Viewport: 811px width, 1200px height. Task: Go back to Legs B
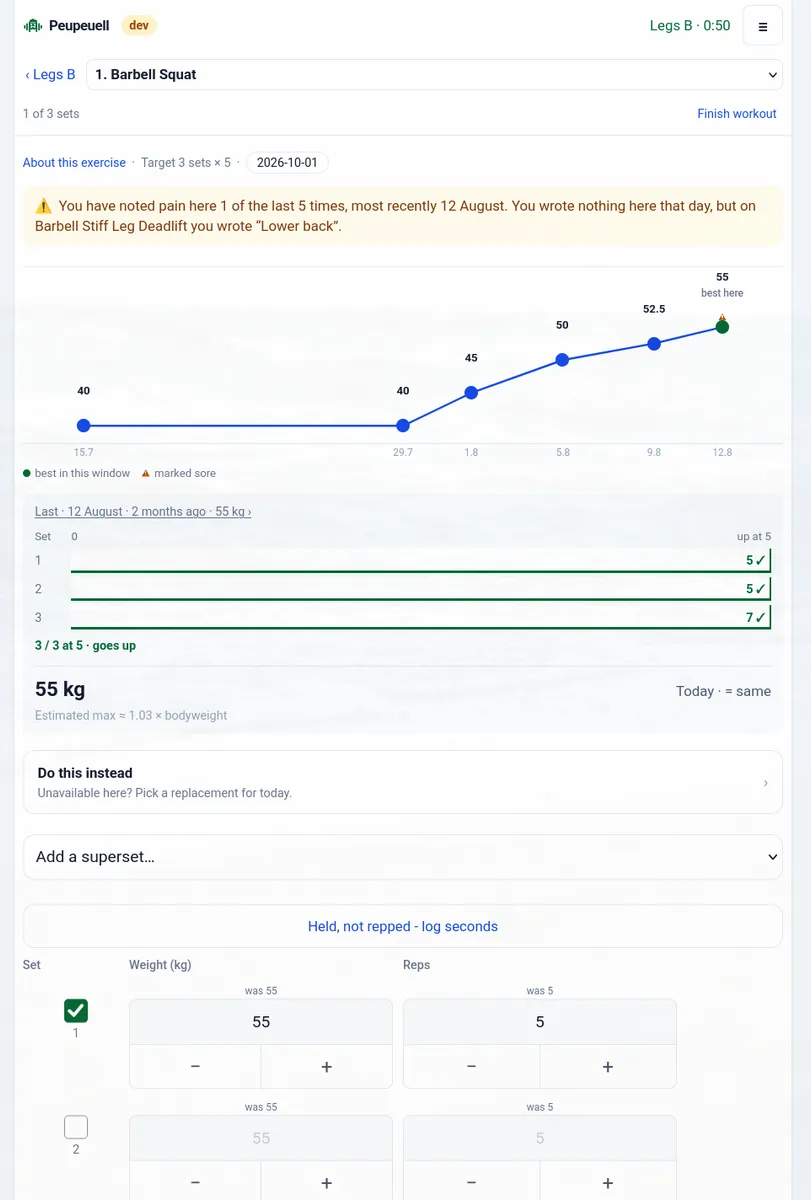point(50,74)
